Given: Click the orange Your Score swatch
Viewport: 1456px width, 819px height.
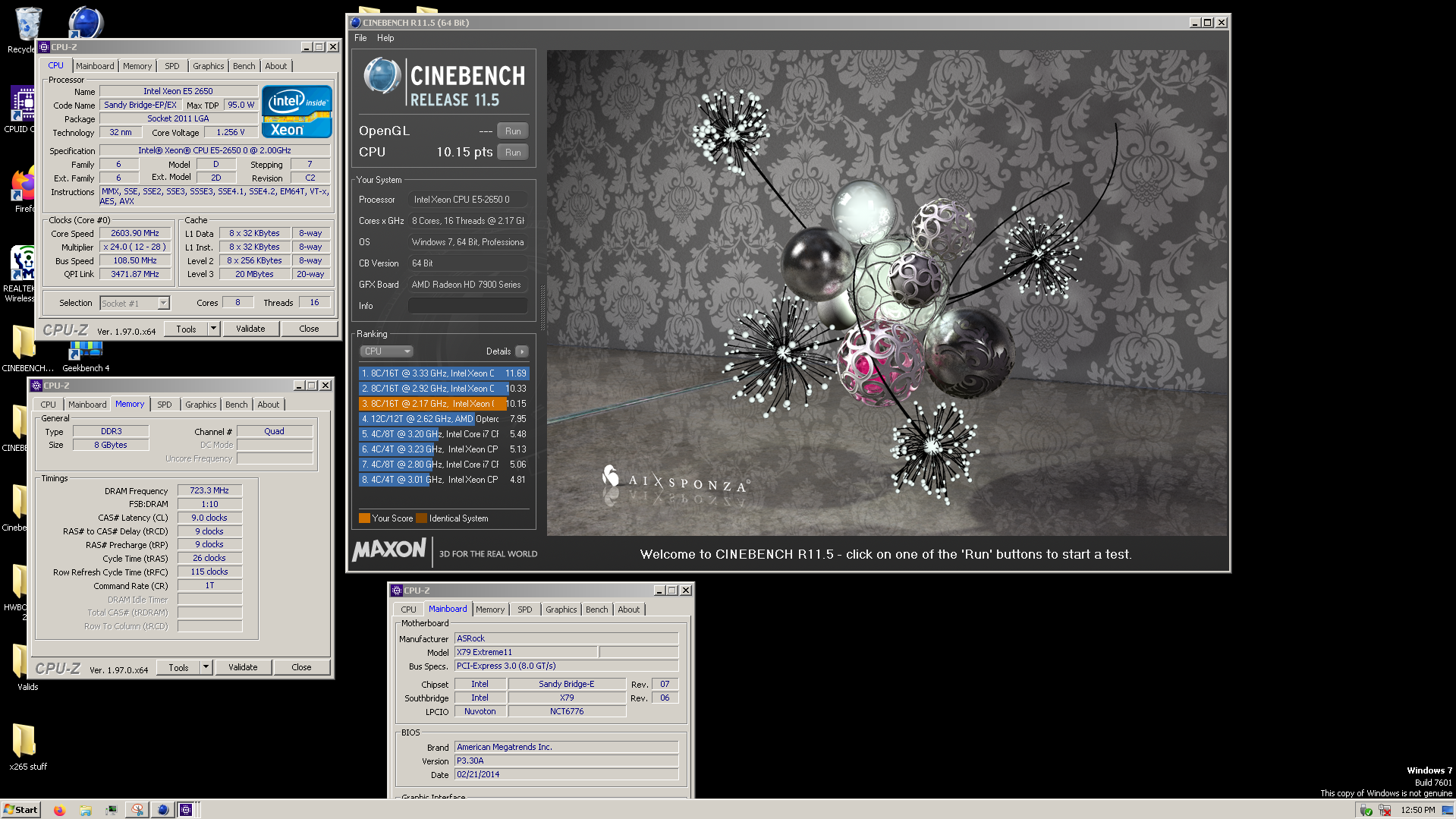Looking at the screenshot, I should [364, 518].
